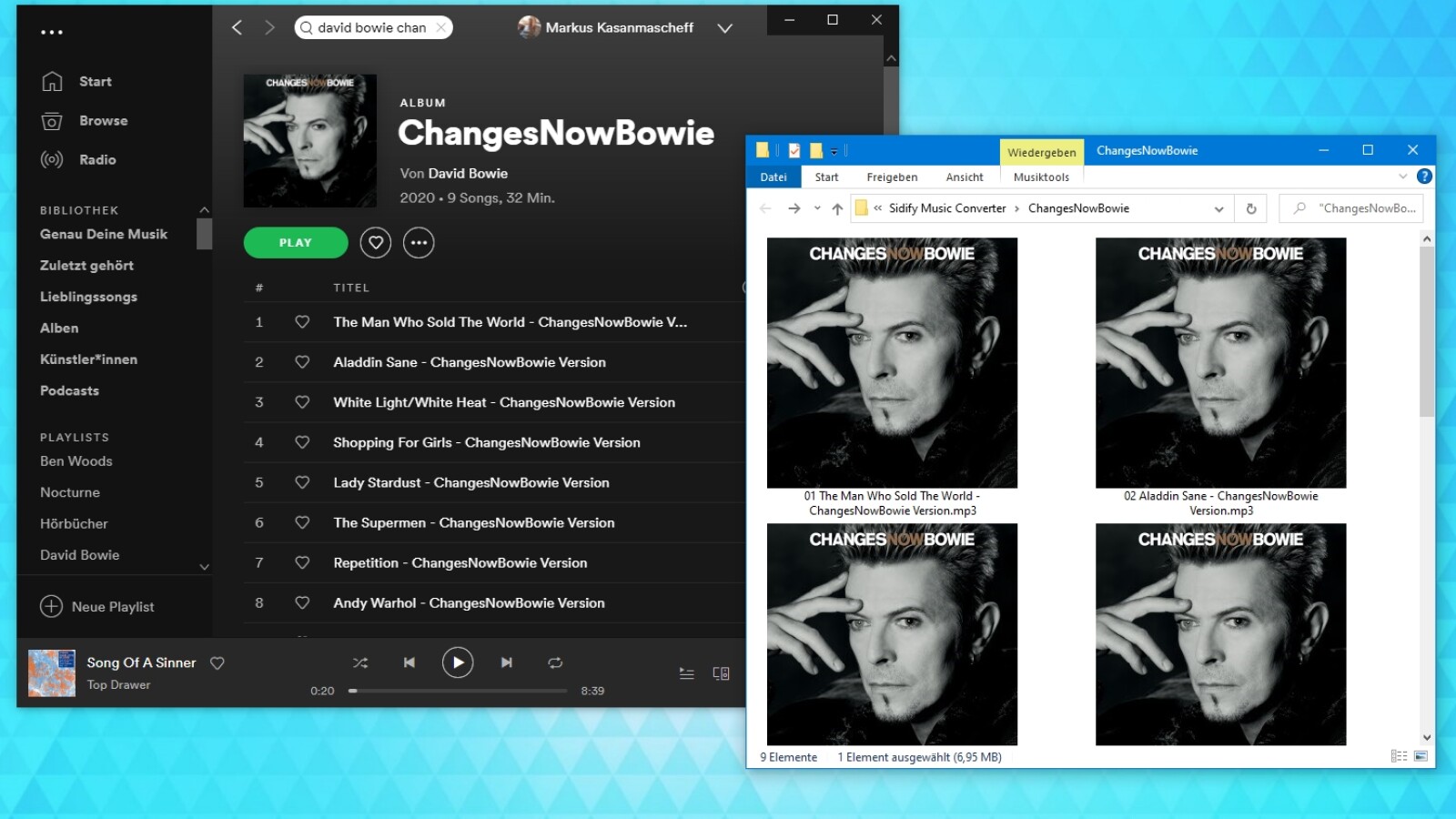The image size is (1456, 819).
Task: Open Datei tab in Explorer
Action: coord(773,177)
